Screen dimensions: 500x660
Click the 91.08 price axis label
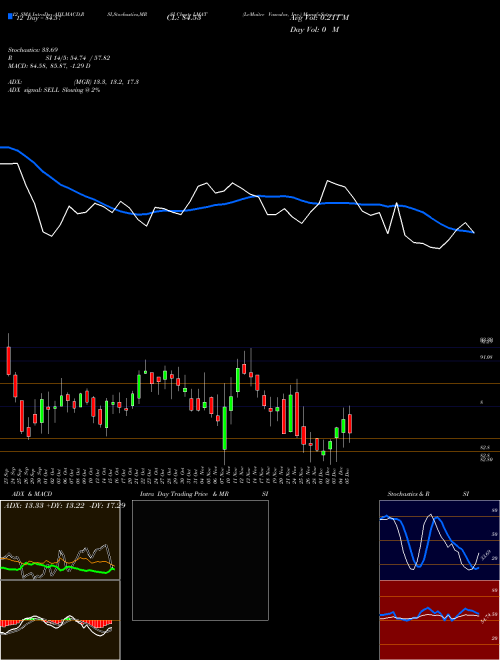click(486, 357)
